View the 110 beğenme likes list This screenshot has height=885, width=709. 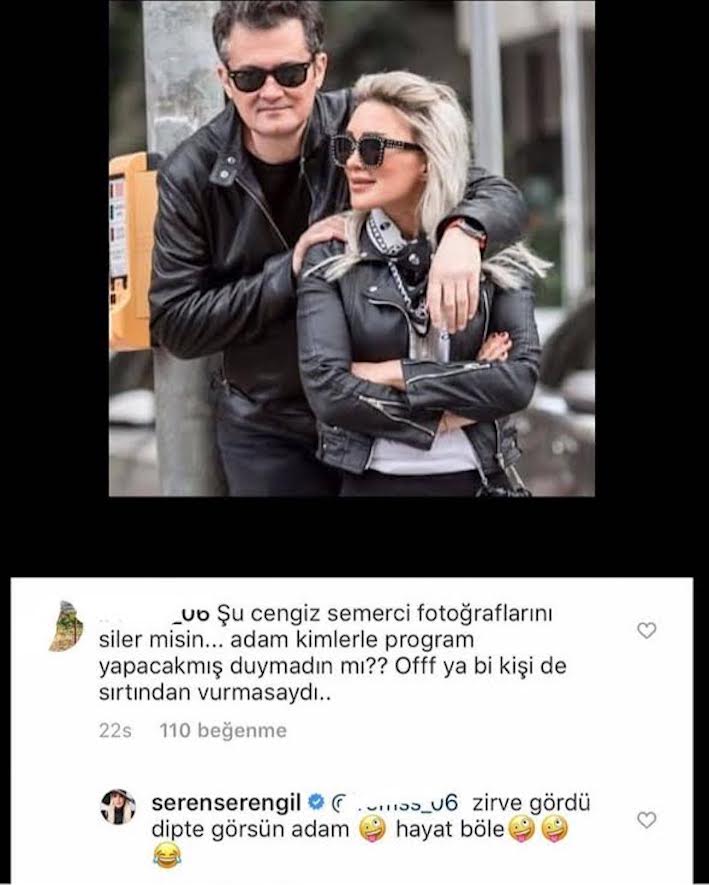click(223, 730)
